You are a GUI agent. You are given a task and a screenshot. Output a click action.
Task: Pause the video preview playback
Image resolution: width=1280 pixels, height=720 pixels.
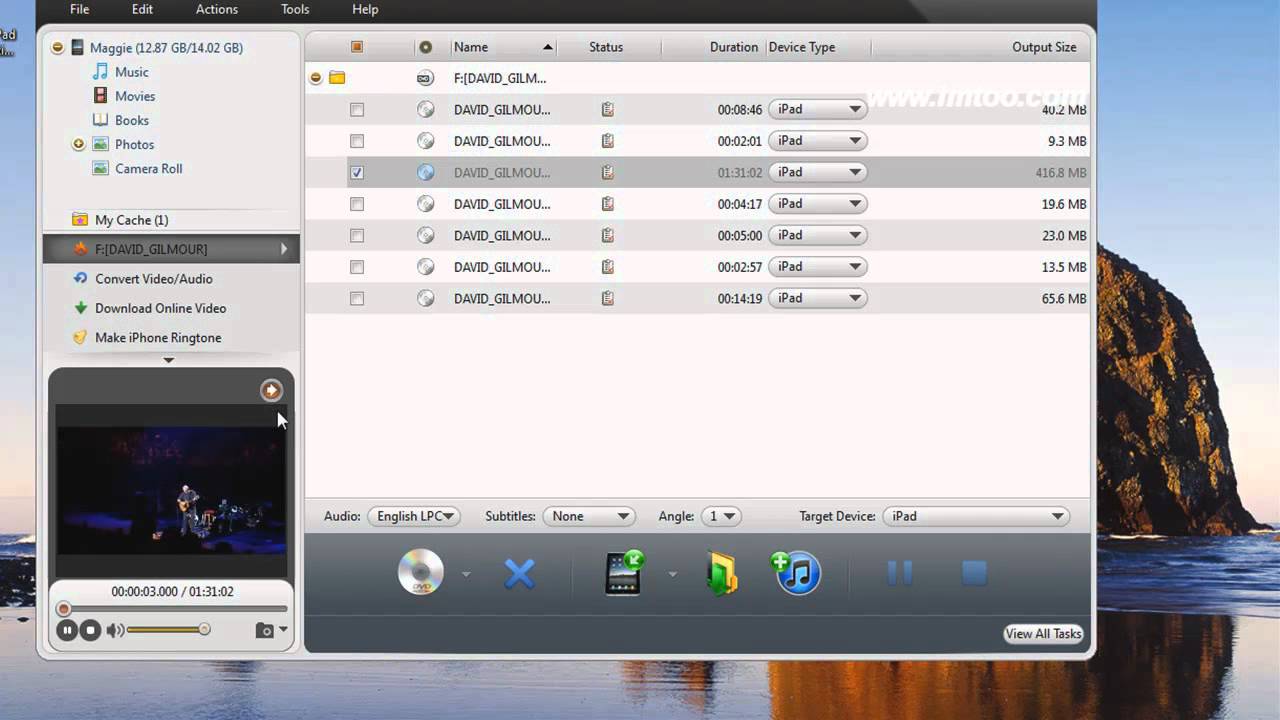(x=67, y=630)
